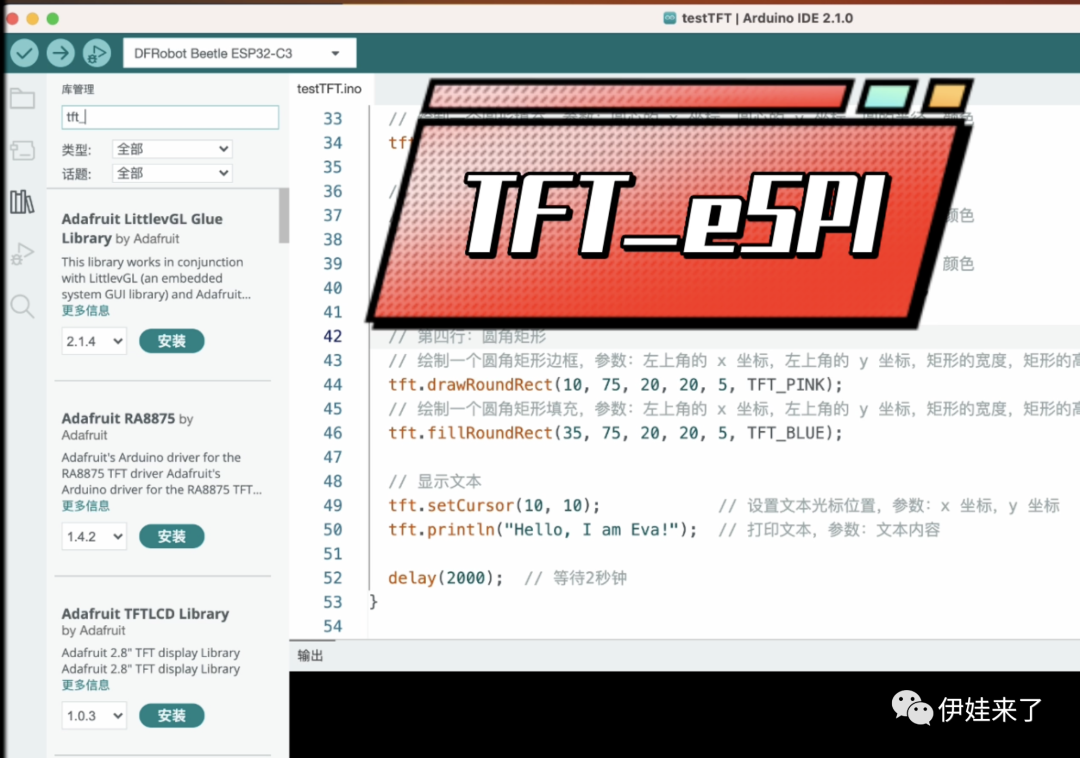Screen dimensions: 1080x758
Task: Open the 类型 filter dropdown
Action: 172,149
